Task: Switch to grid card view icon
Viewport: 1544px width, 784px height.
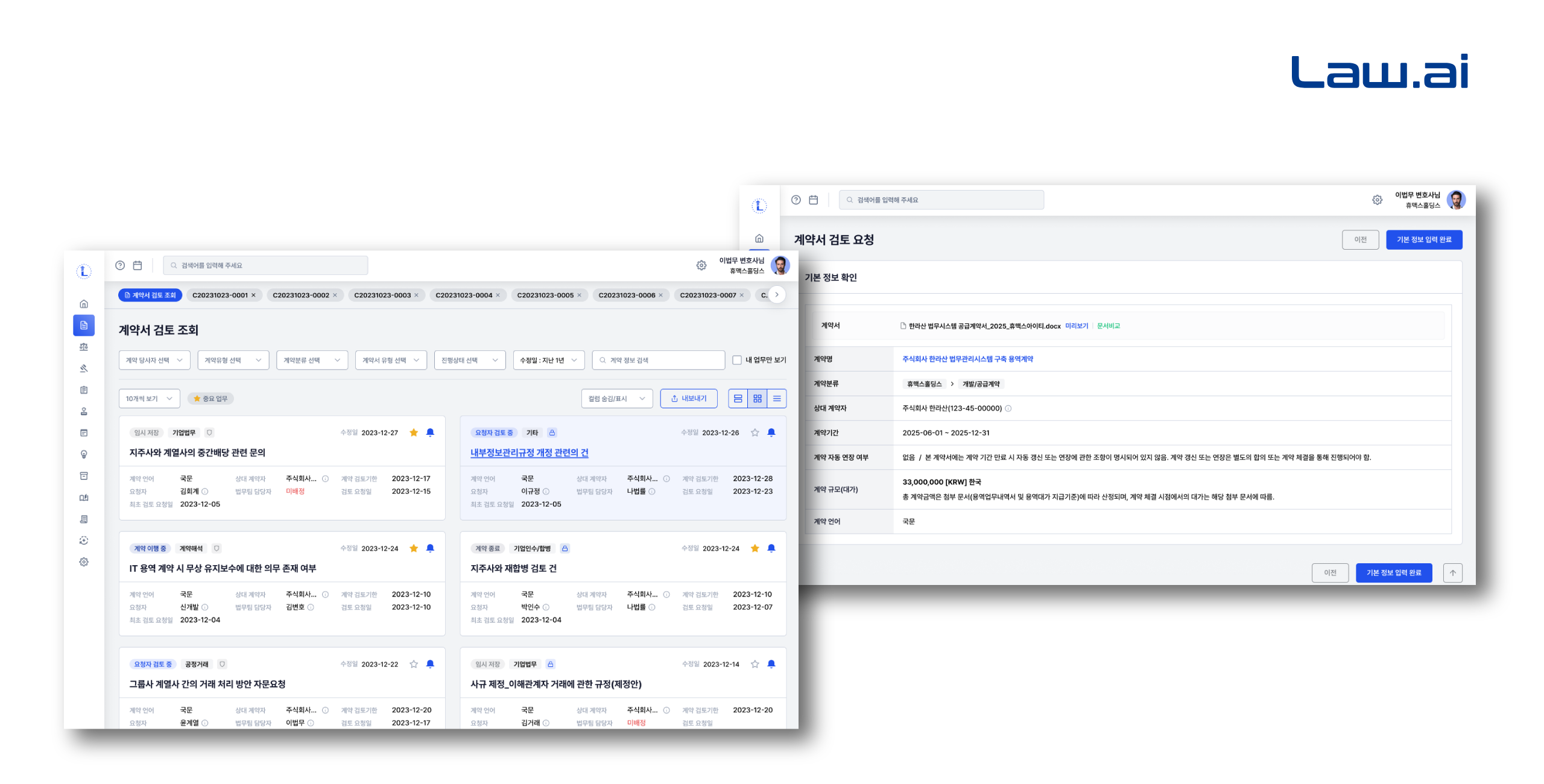Action: (758, 399)
